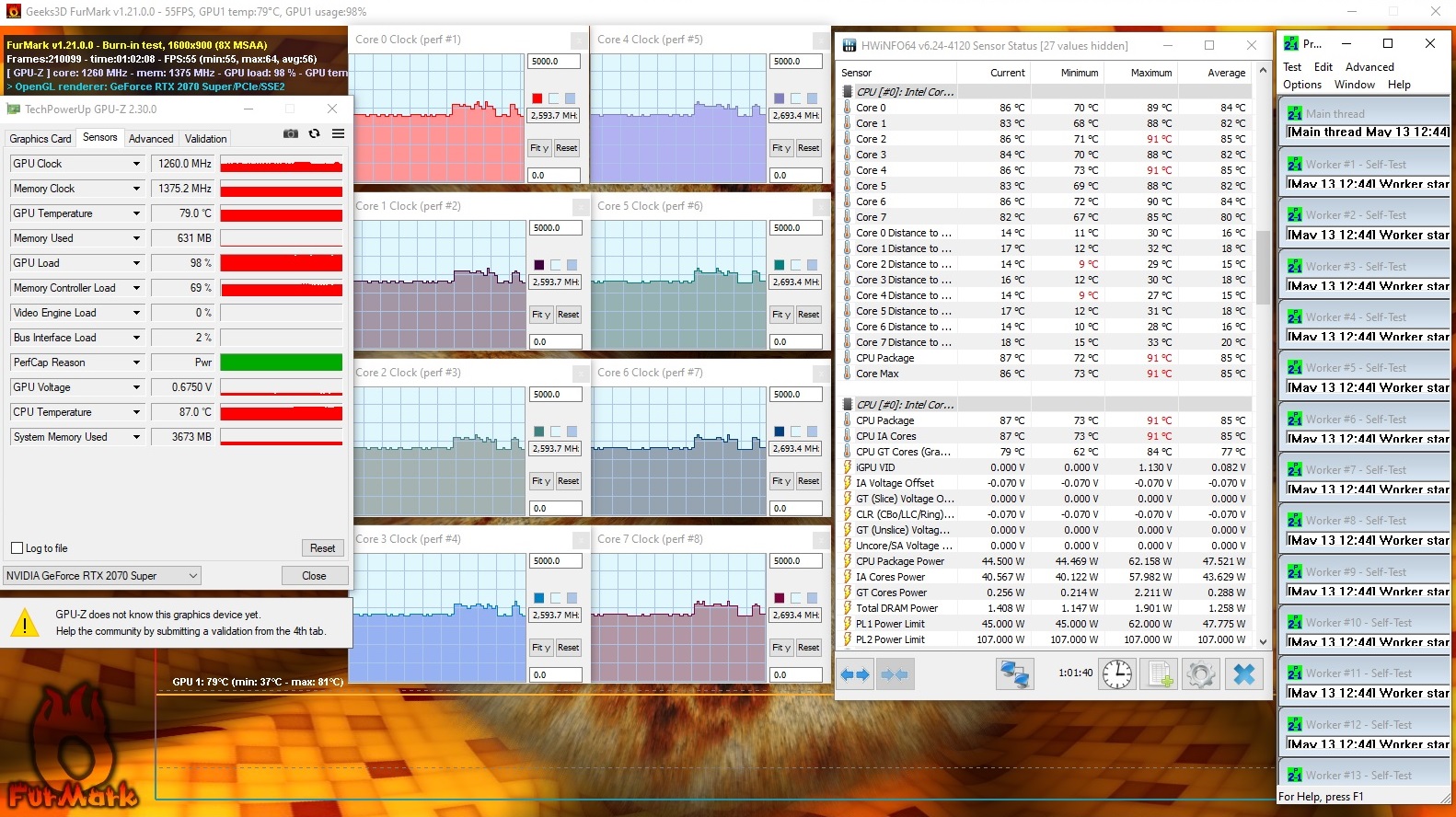Click the 0.0 min field on Core 7 graph

click(x=795, y=674)
